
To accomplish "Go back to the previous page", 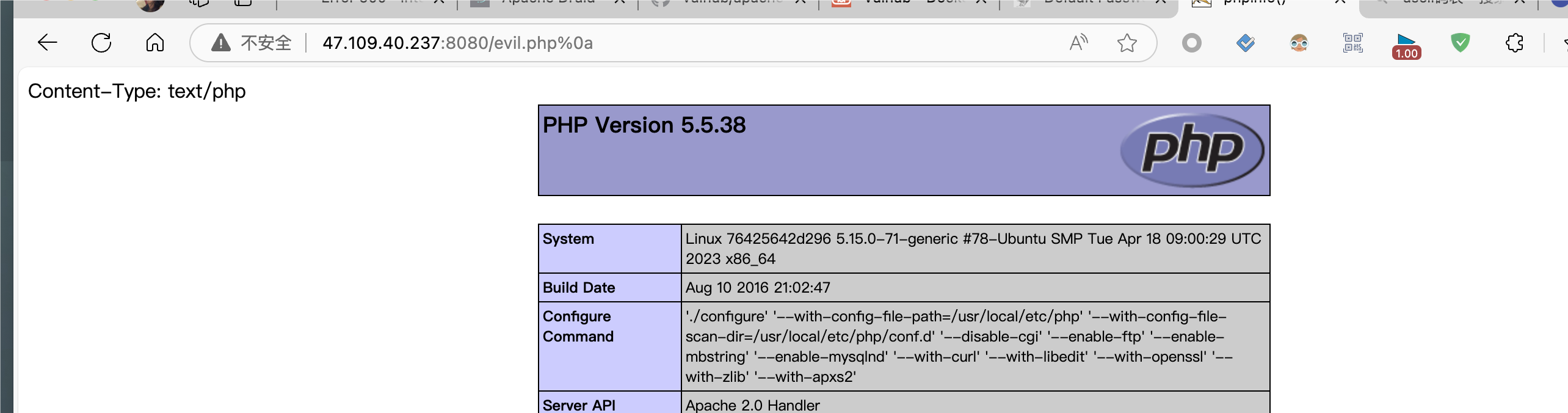I will click(48, 43).
